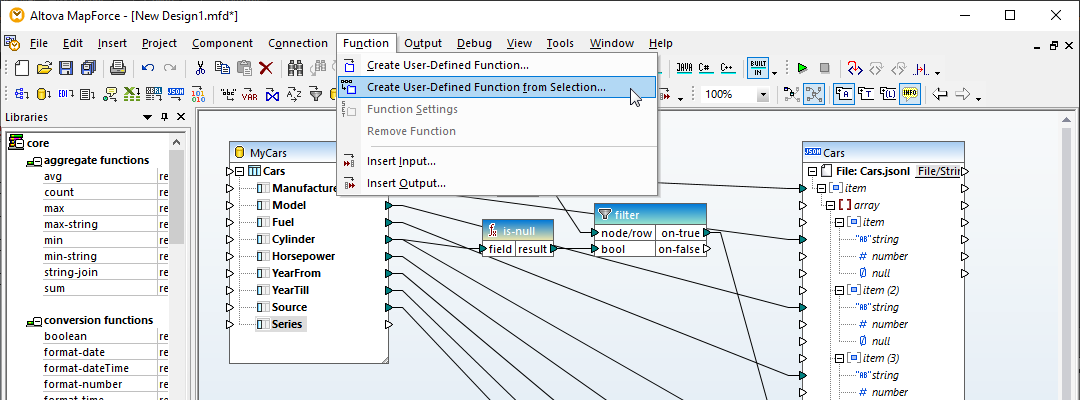Click the Save floppy disk icon

(66, 68)
